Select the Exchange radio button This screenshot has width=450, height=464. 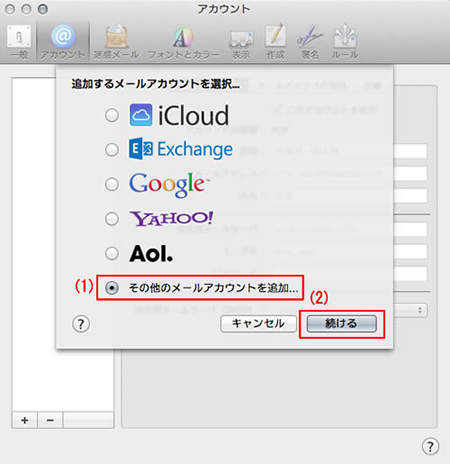pos(112,150)
